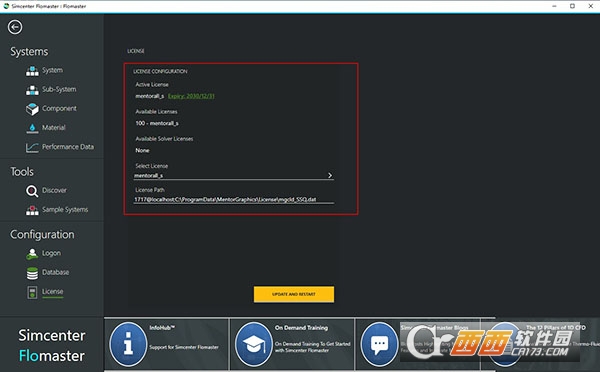Click the Expiry 2030/12/31 link

191,96
